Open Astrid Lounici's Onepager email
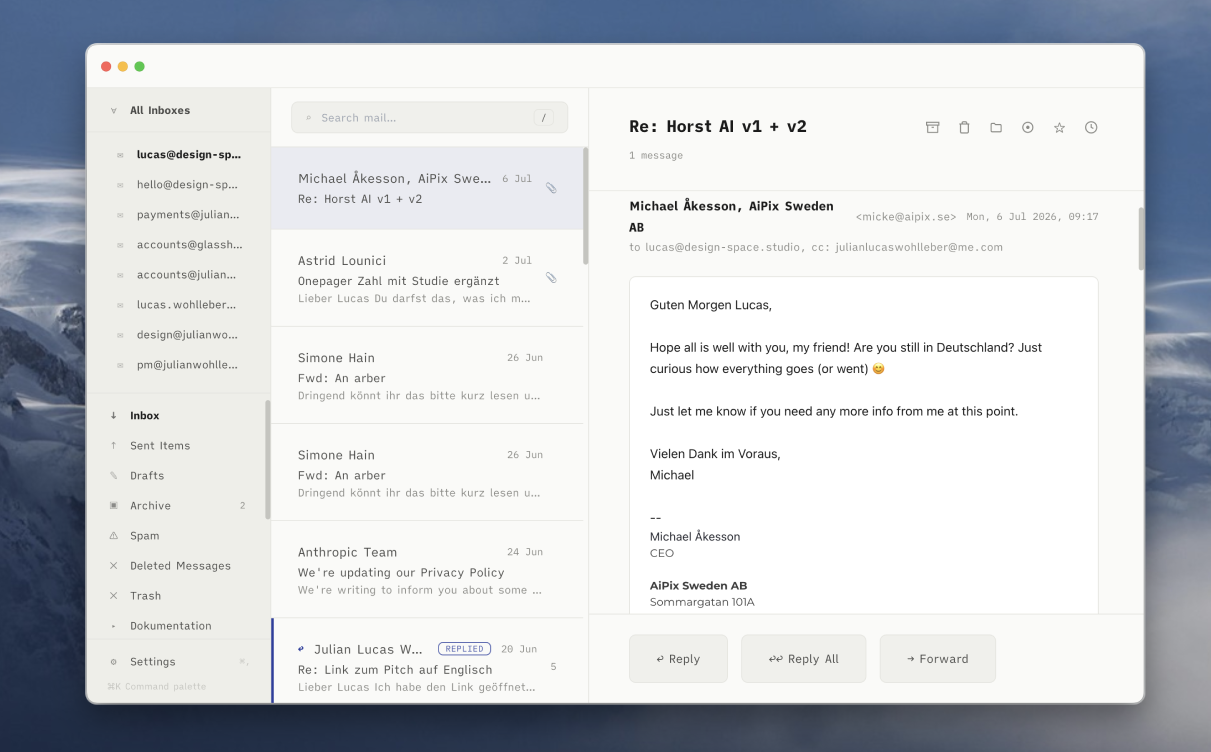The image size is (1211, 752). (x=427, y=278)
